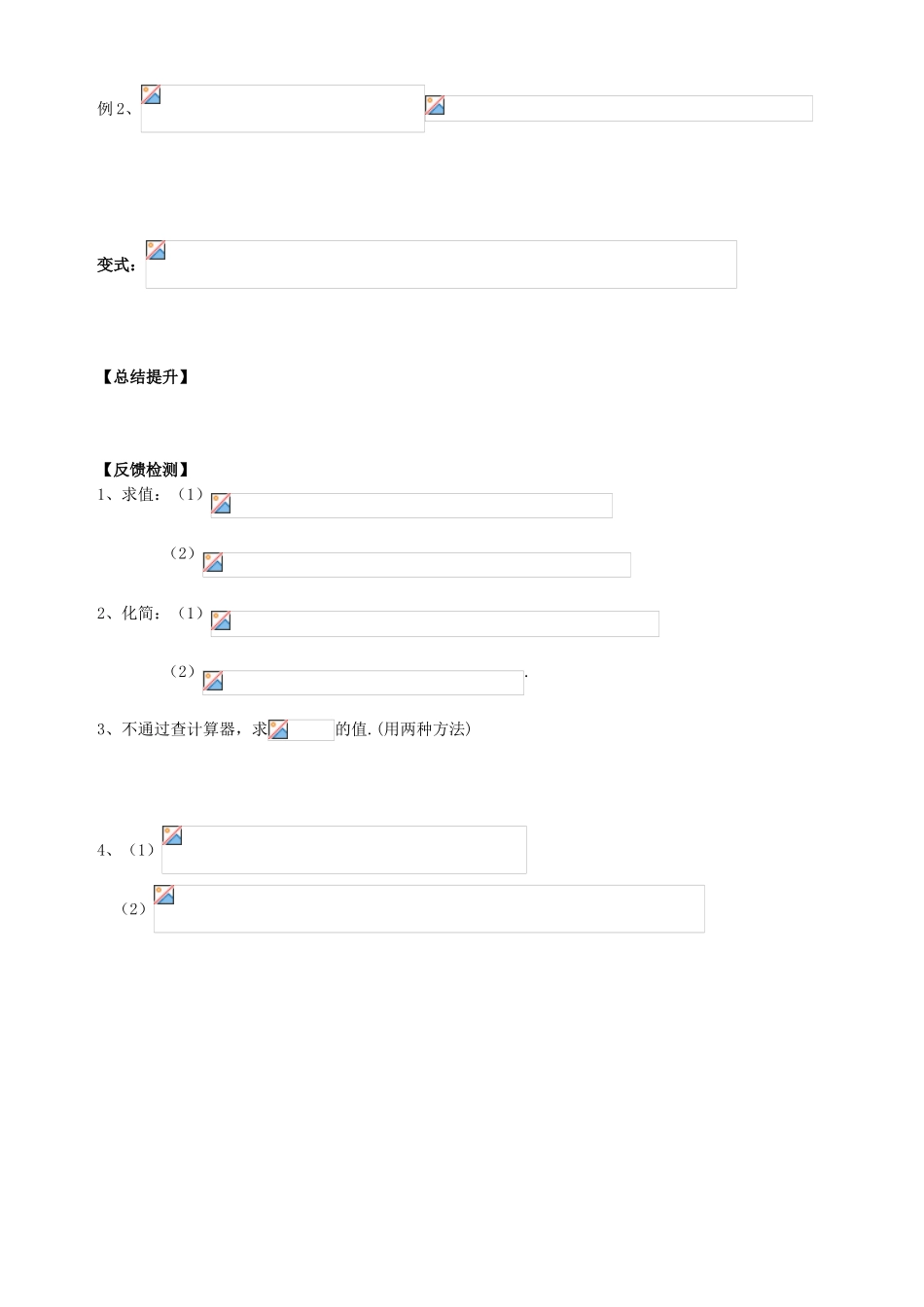The width and height of the screenshot is (924, 1307).
Task: Click the bold 变式 label
Action: 117,265
